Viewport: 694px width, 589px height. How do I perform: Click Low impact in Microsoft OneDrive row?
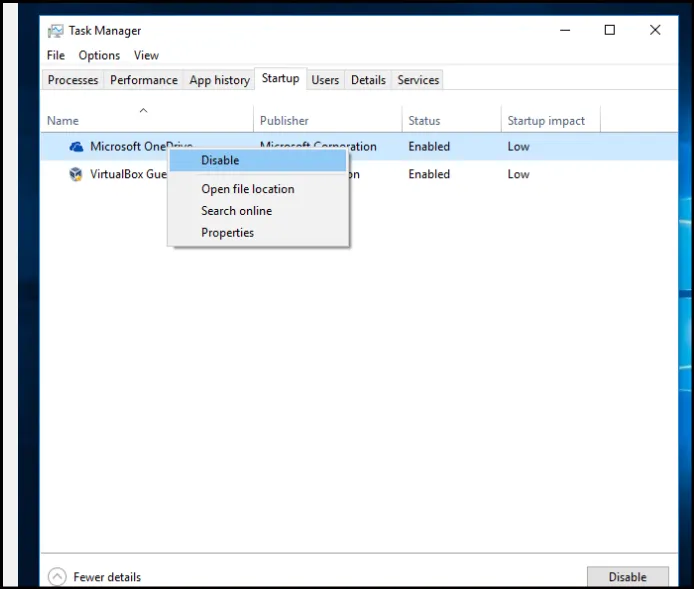point(518,146)
